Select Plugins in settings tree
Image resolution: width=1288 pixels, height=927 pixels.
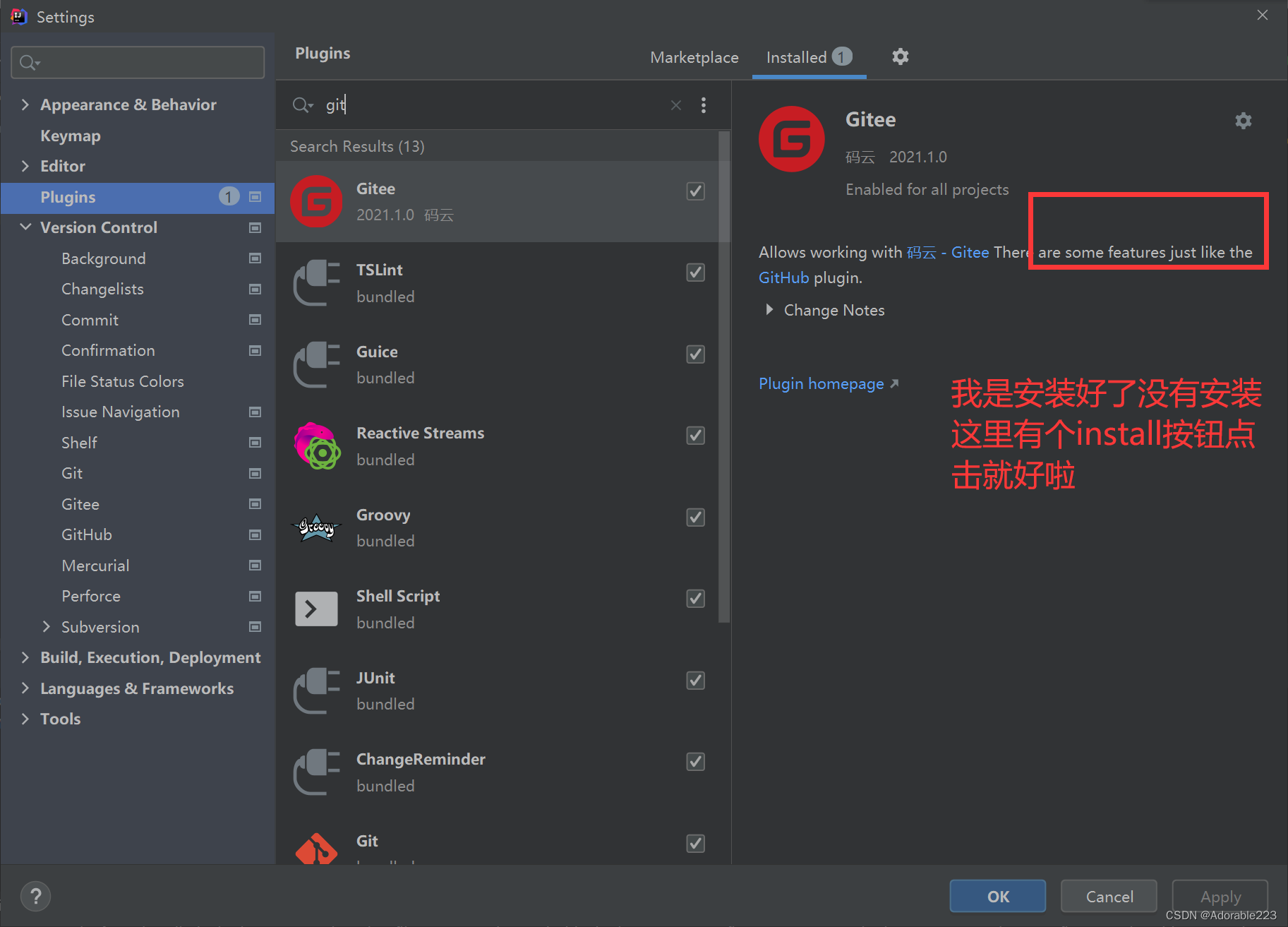(138, 197)
